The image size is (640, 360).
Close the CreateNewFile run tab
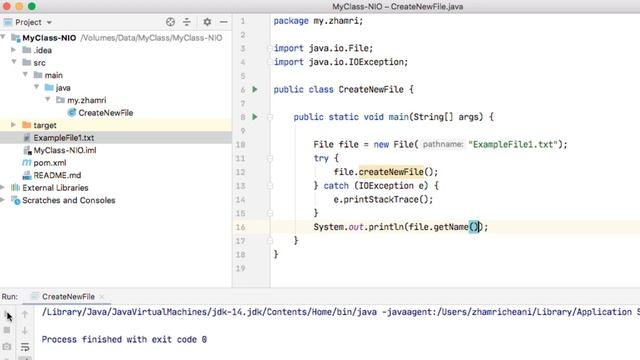tap(102, 297)
